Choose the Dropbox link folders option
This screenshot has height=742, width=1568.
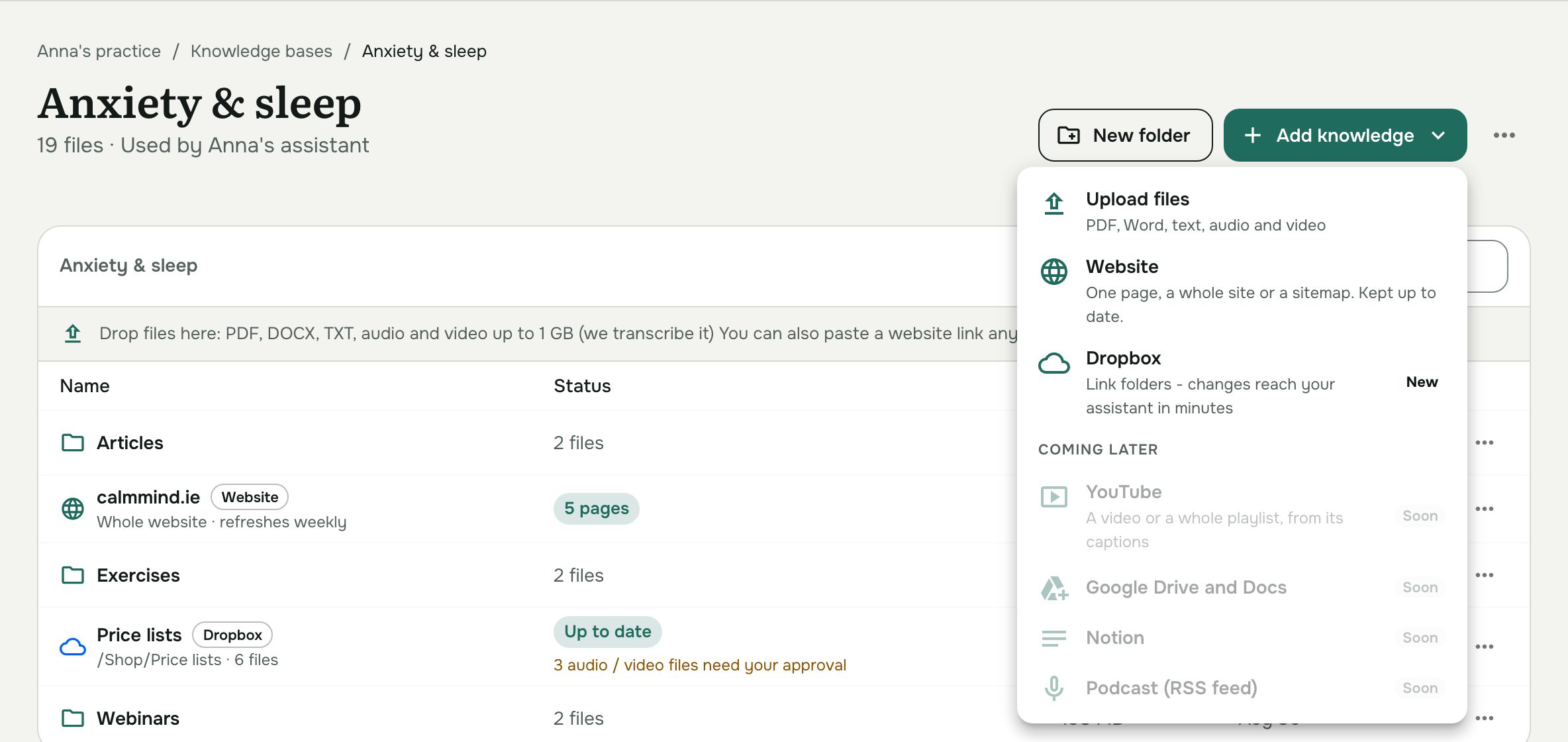click(x=1242, y=383)
